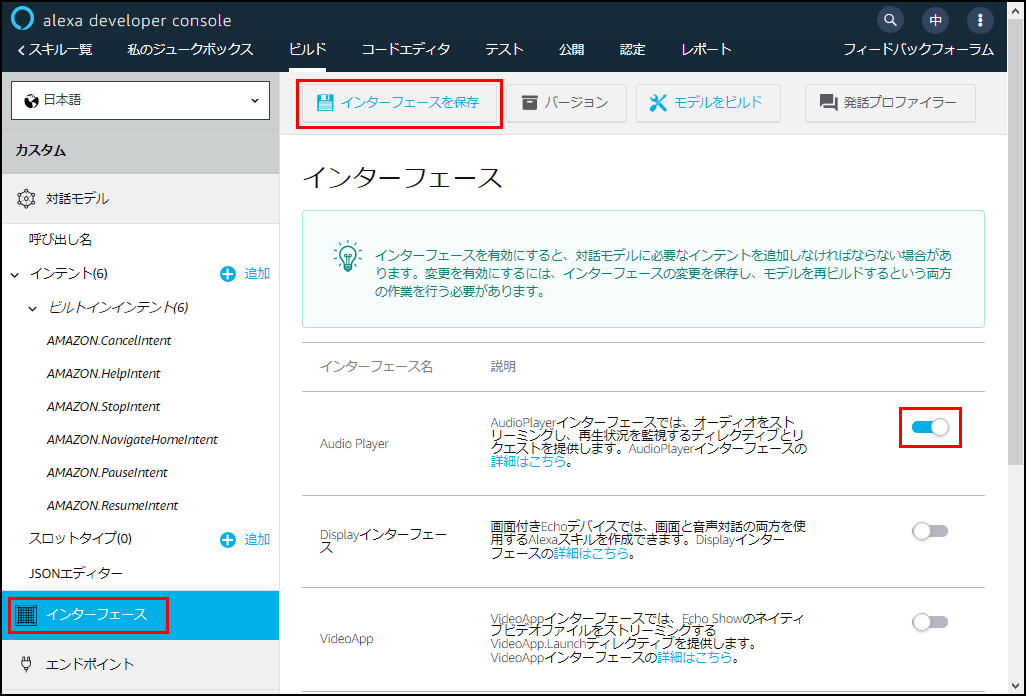The height and width of the screenshot is (696, 1026).
Task: Click the バージョン button
Action: pyautogui.click(x=566, y=103)
